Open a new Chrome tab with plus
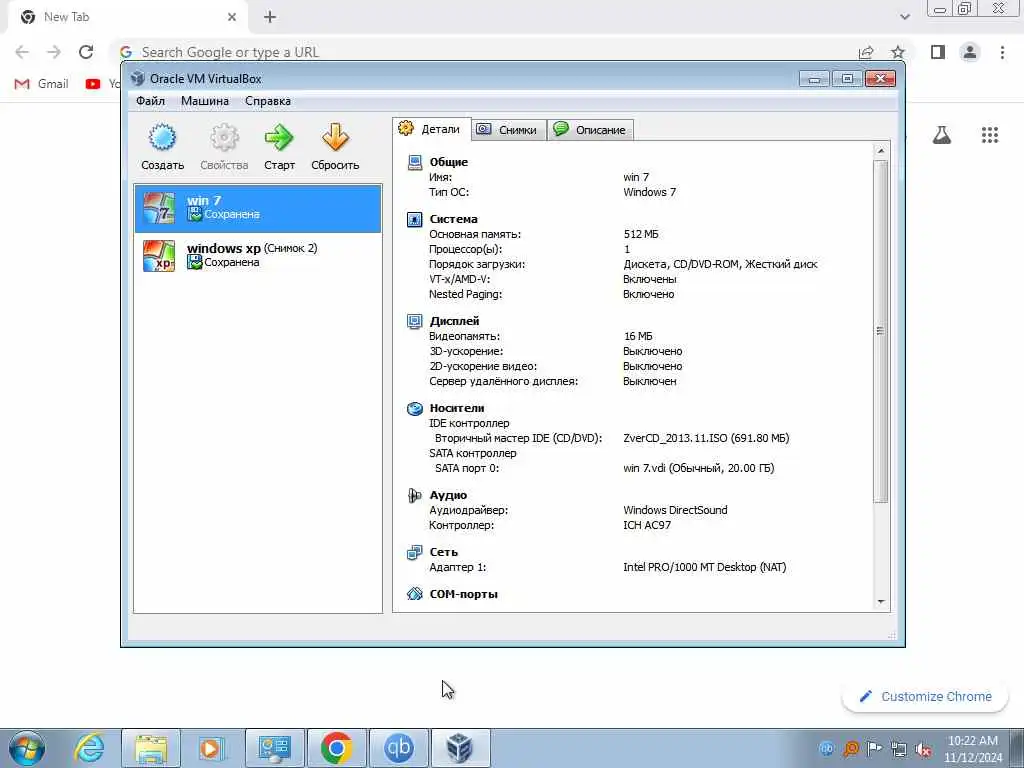Viewport: 1024px width, 768px height. (x=270, y=17)
